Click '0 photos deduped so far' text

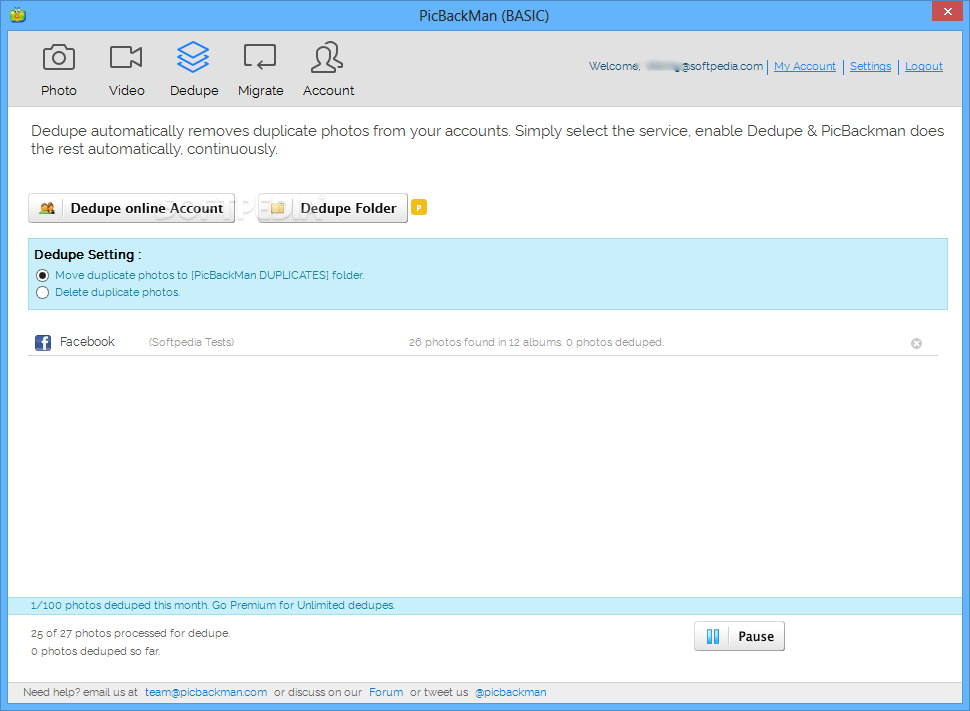pos(95,651)
